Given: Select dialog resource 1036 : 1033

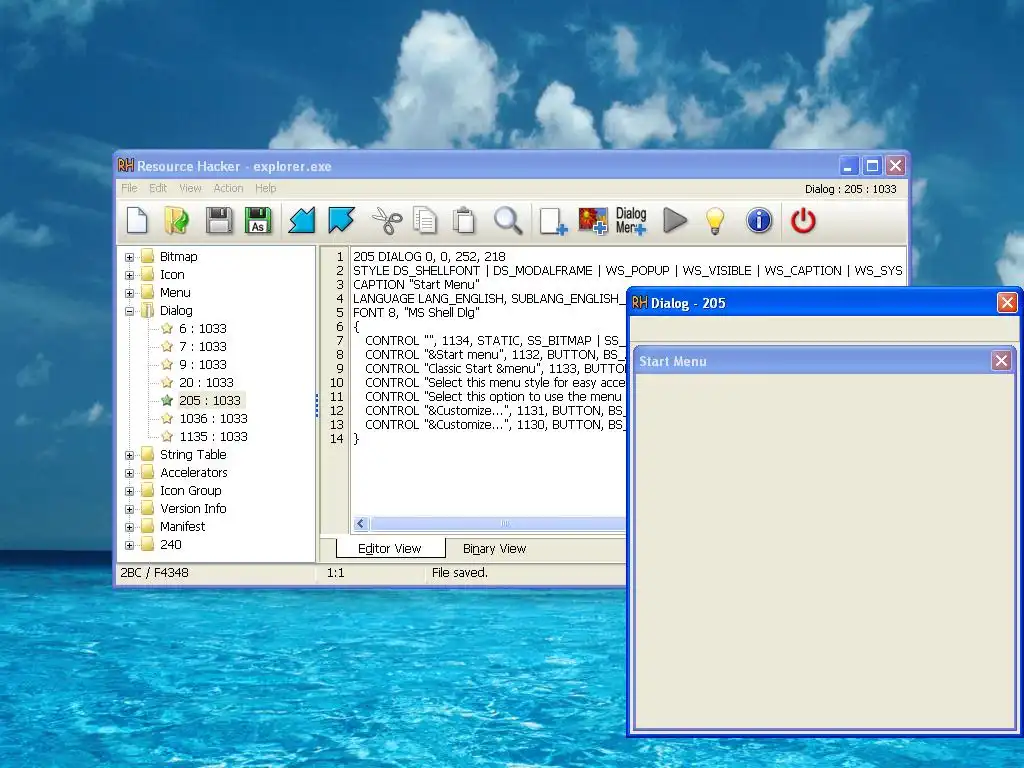Looking at the screenshot, I should [x=214, y=418].
